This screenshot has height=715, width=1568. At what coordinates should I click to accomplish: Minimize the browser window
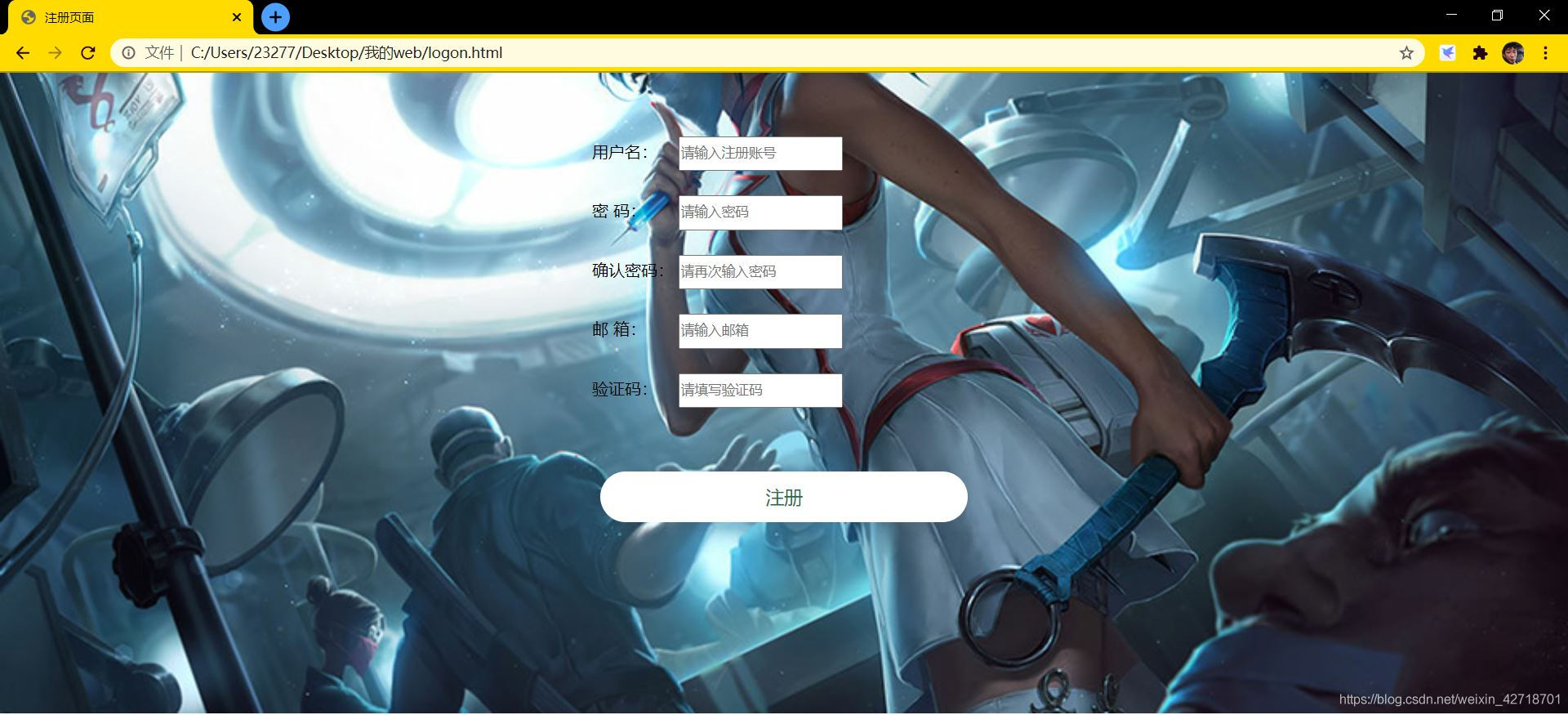click(x=1451, y=16)
